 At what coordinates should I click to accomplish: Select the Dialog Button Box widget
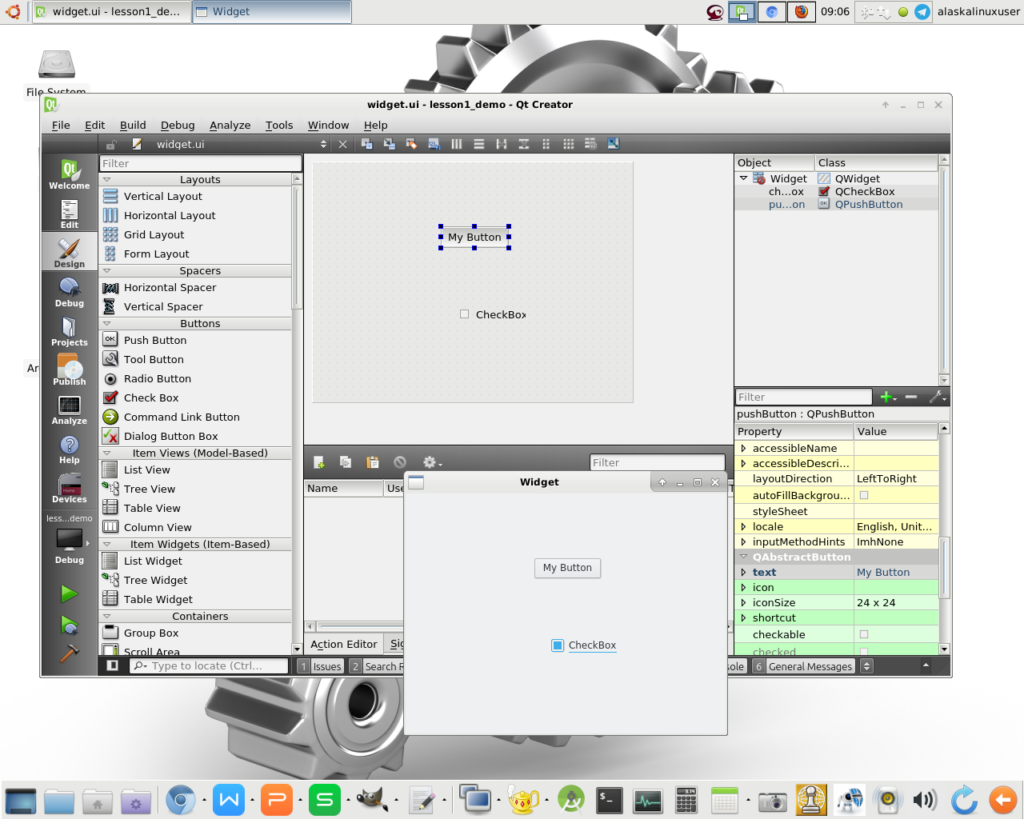tap(170, 437)
